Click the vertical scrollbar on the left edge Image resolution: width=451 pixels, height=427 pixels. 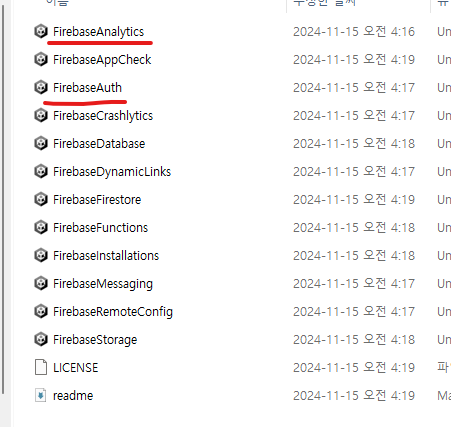pyautogui.click(x=3, y=199)
